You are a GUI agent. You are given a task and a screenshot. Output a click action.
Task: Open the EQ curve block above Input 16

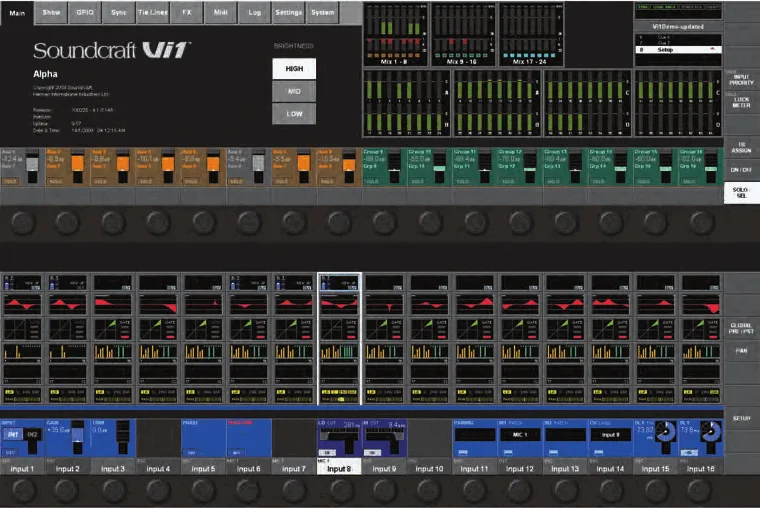tap(701, 304)
